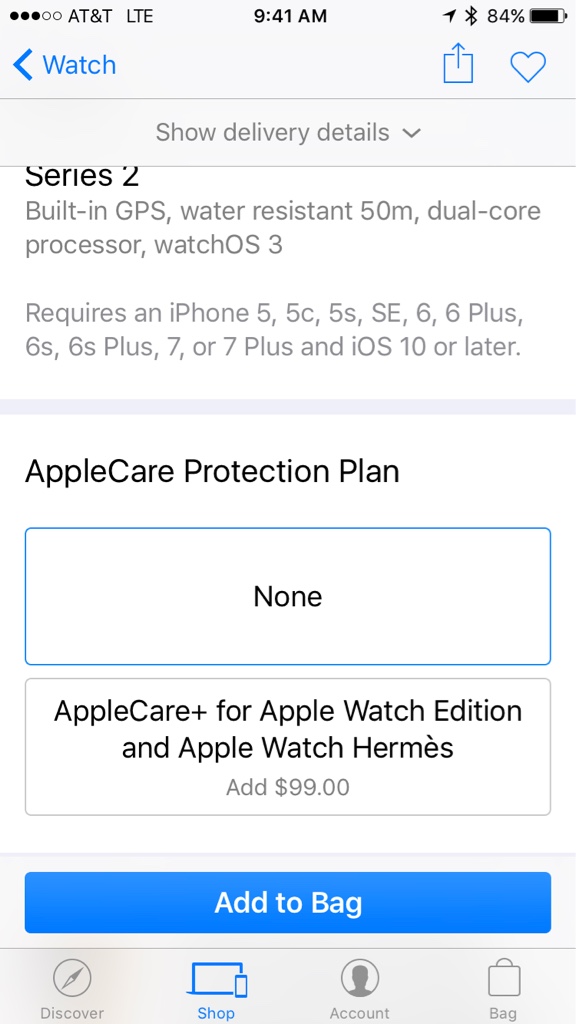Tap the Add $99.00 price text
The image size is (576, 1024).
point(288,787)
